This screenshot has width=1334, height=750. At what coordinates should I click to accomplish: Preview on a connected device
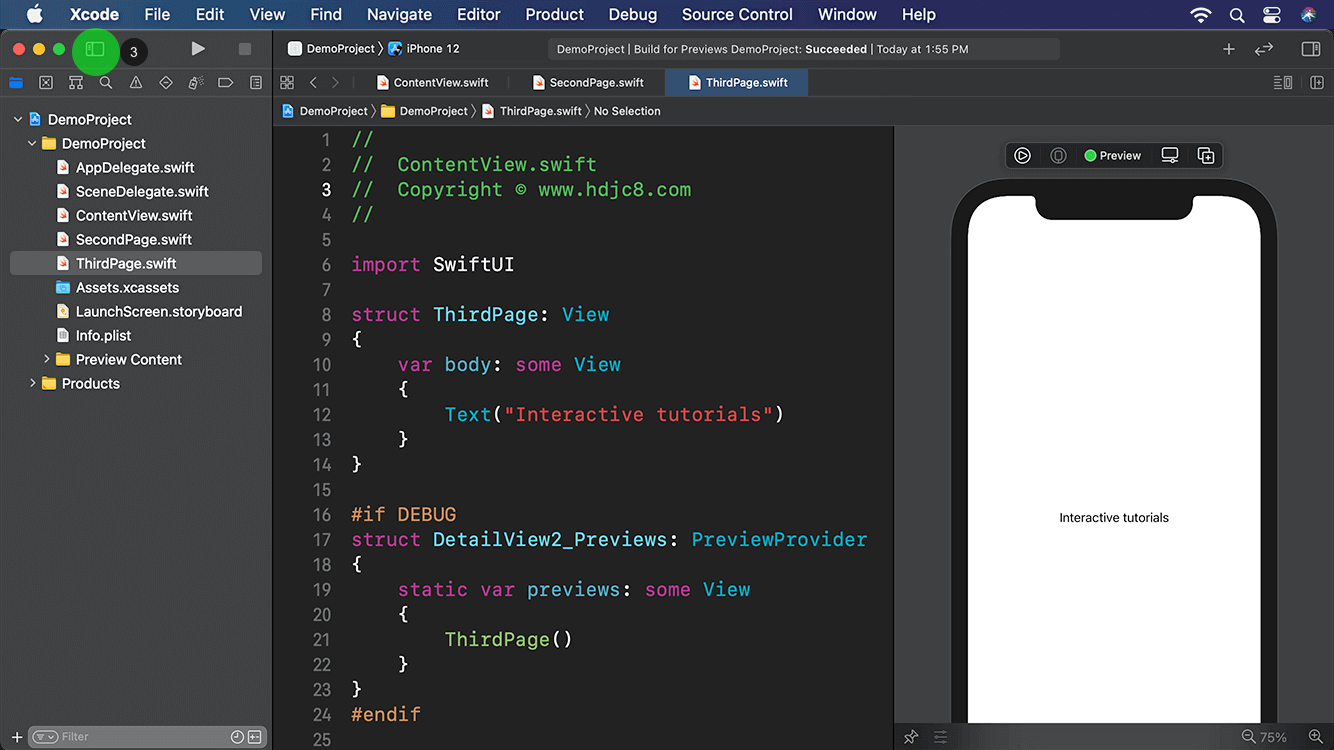[x=1058, y=155]
